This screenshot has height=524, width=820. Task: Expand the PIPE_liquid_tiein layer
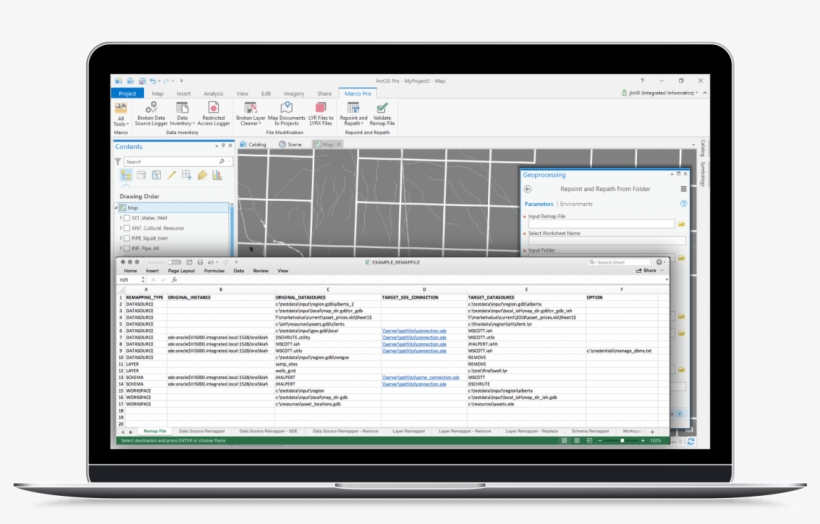(x=121, y=238)
